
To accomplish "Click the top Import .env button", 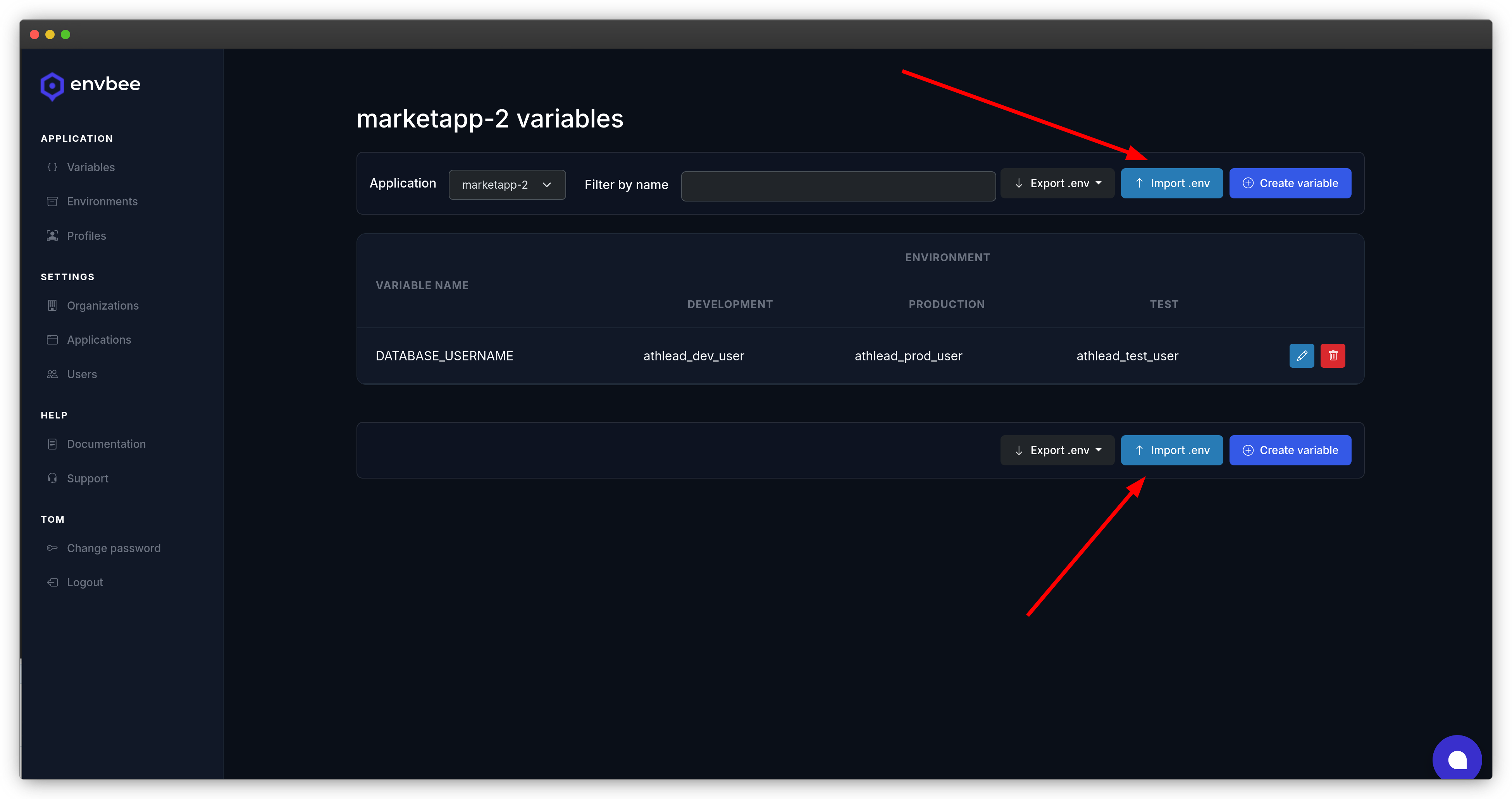I will point(1171,183).
